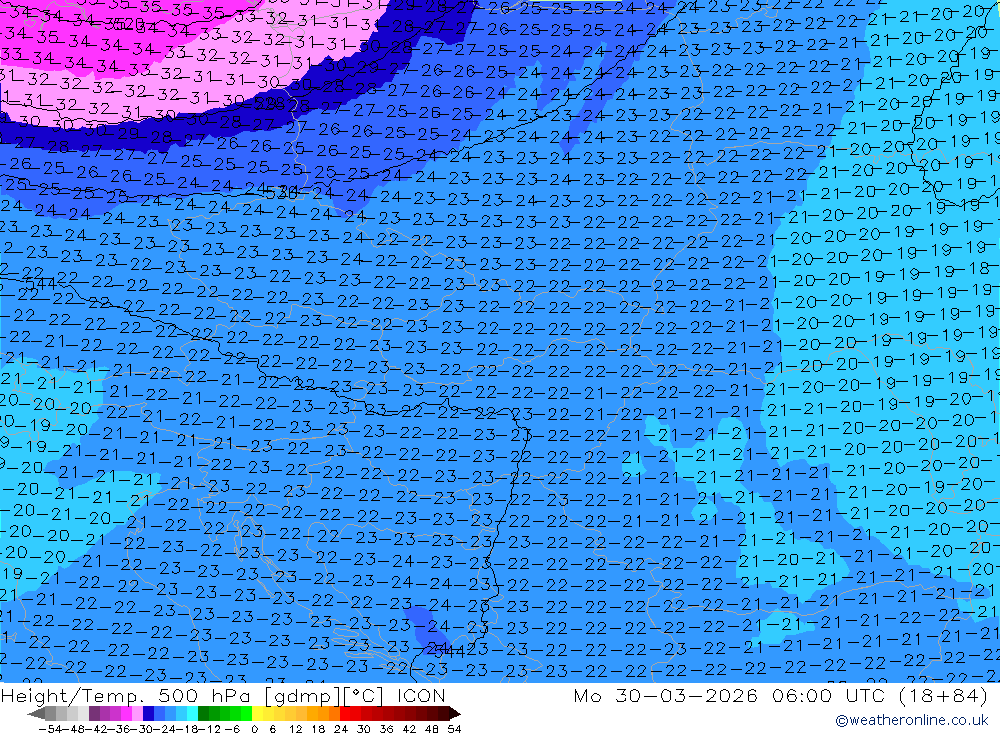Click the gray left arrow cap of color scale

(x=36, y=714)
